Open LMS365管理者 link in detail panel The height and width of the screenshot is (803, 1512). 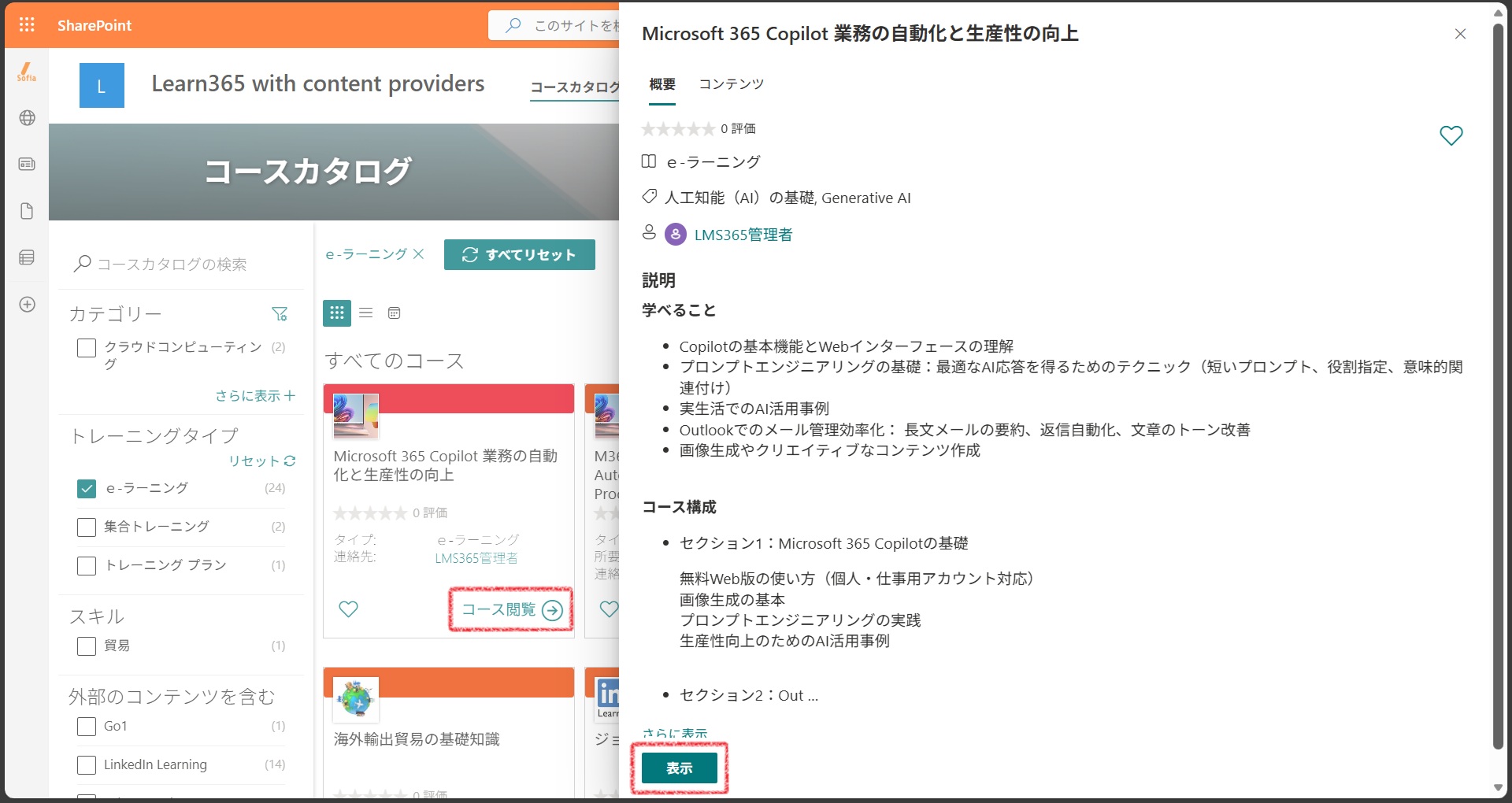(743, 235)
